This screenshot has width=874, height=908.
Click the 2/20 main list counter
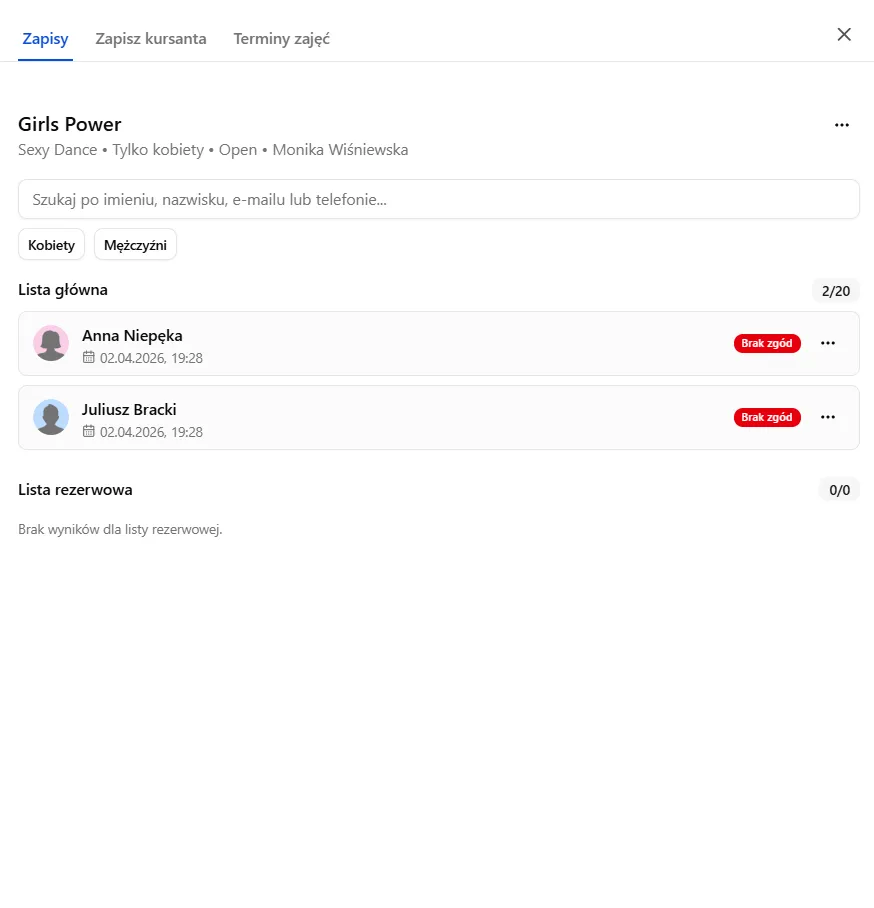pyautogui.click(x=836, y=291)
